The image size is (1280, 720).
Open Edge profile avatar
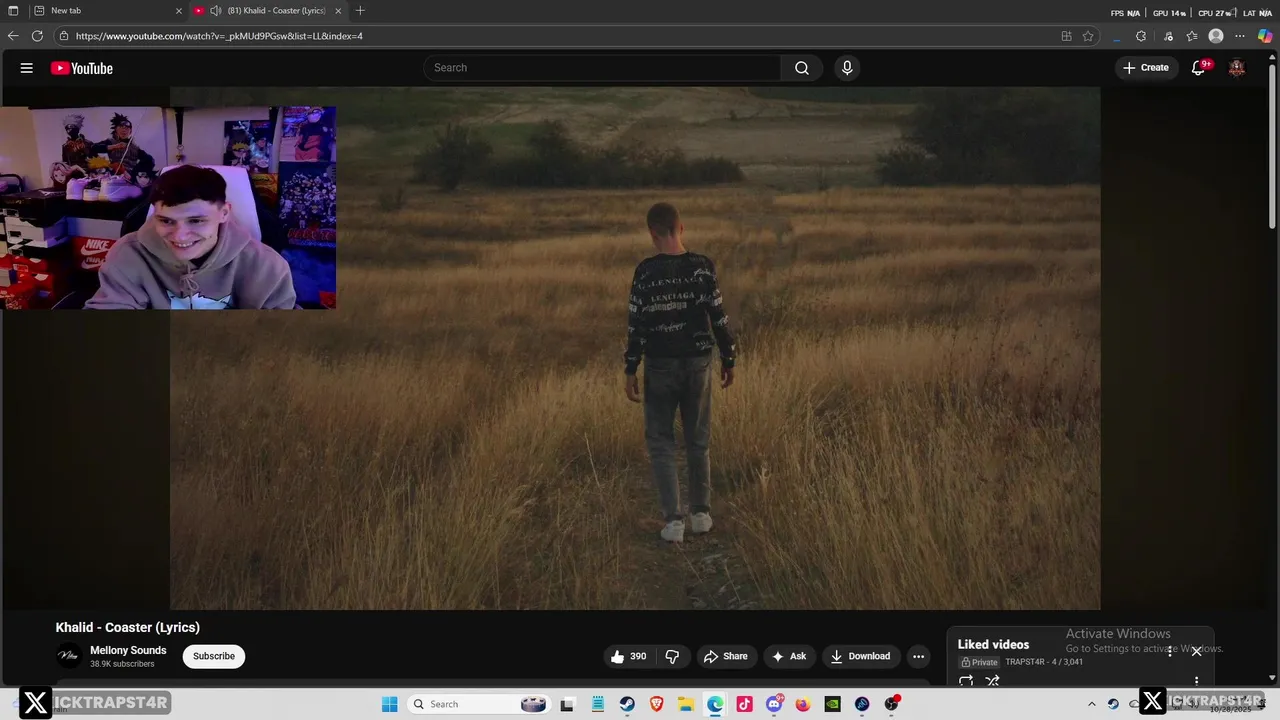pos(1216,36)
